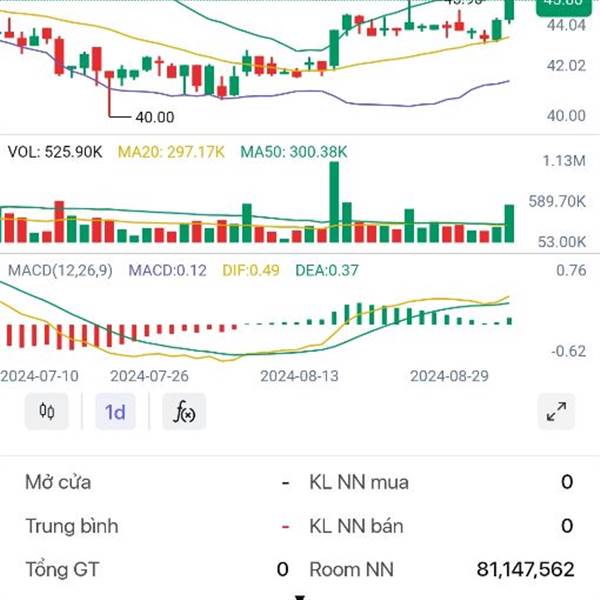Click the KL NN bán label
The height and width of the screenshot is (600, 600).
[x=356, y=526]
